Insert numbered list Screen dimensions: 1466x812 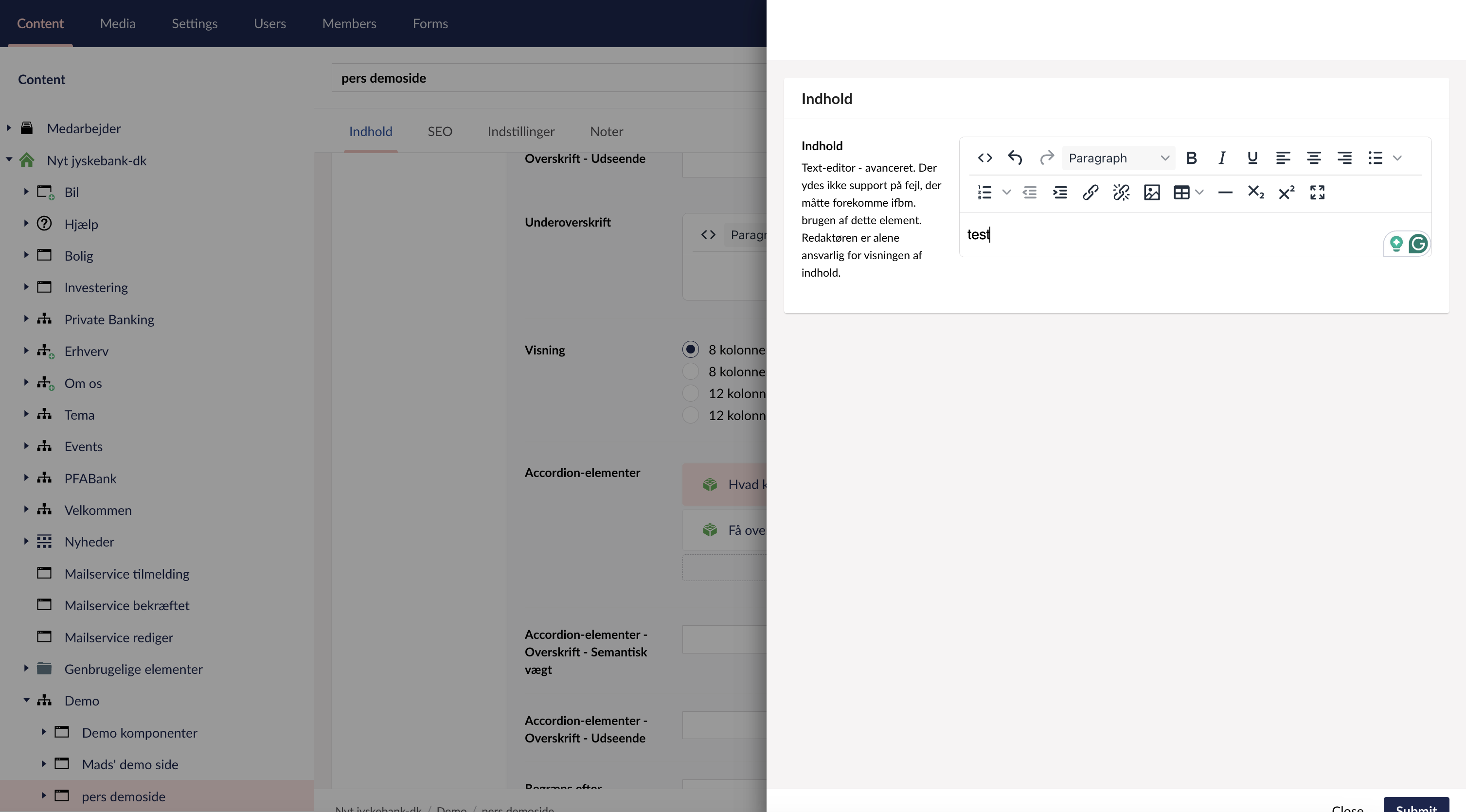(x=984, y=193)
